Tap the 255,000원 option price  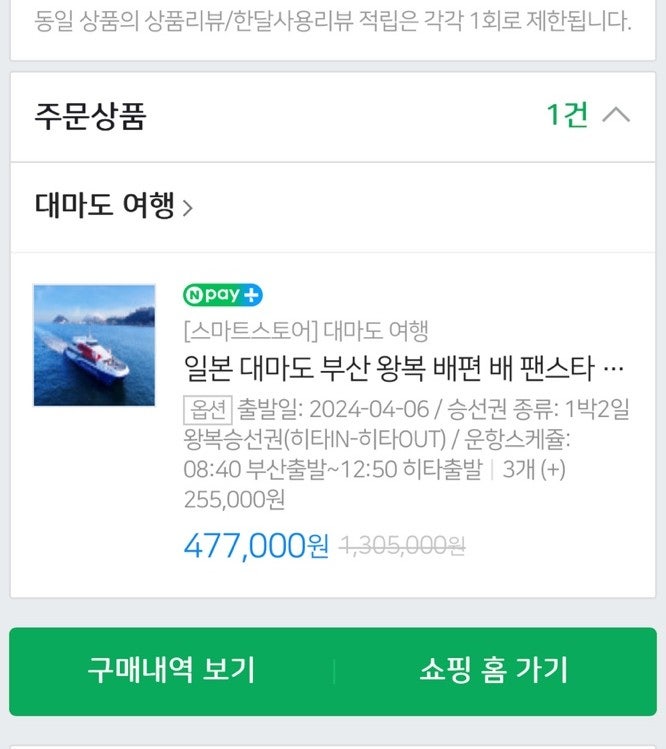pyautogui.click(x=234, y=499)
